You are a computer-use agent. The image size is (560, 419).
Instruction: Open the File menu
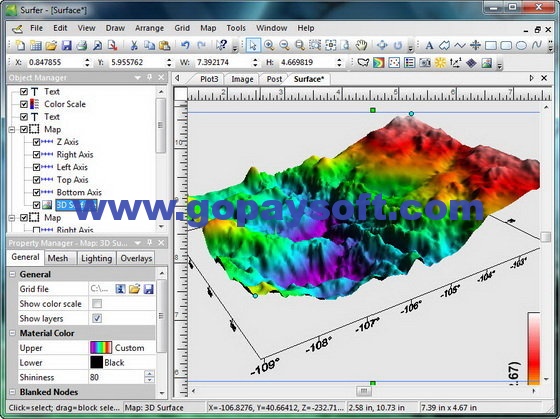point(36,28)
